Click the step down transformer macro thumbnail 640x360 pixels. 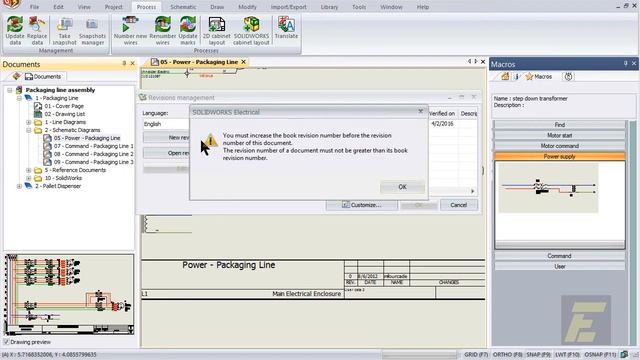coord(548,188)
